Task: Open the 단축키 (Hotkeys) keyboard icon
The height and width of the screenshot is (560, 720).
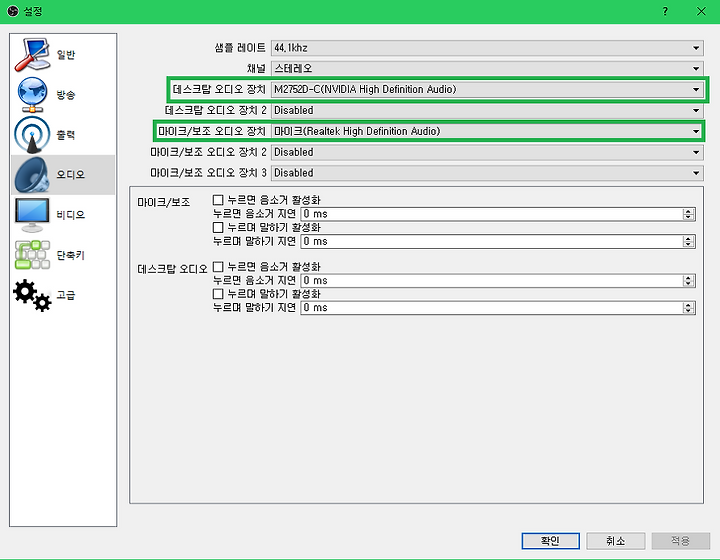Action: coord(32,255)
